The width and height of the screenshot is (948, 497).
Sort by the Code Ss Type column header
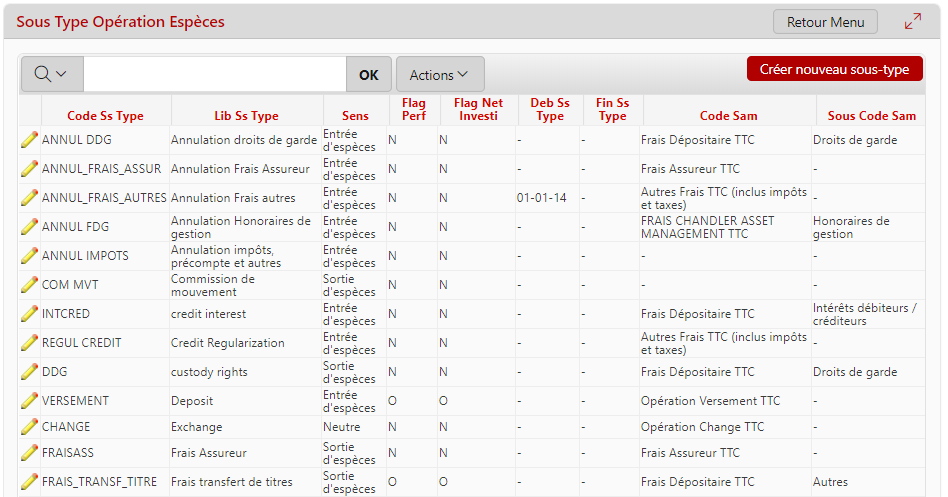tap(105, 116)
